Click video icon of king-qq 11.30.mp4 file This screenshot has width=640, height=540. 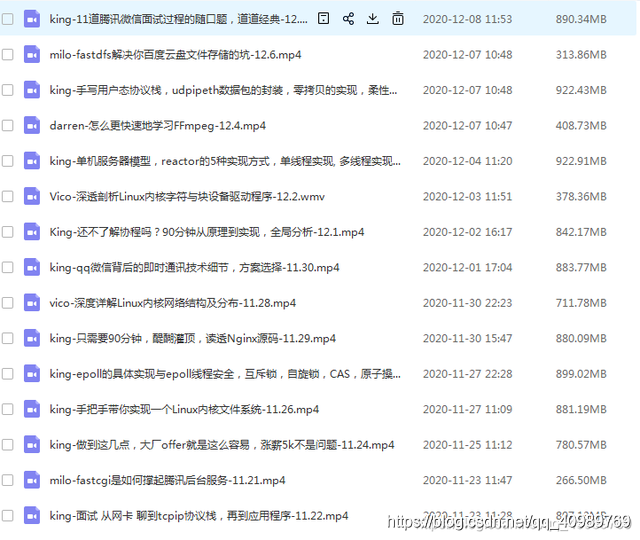32,267
